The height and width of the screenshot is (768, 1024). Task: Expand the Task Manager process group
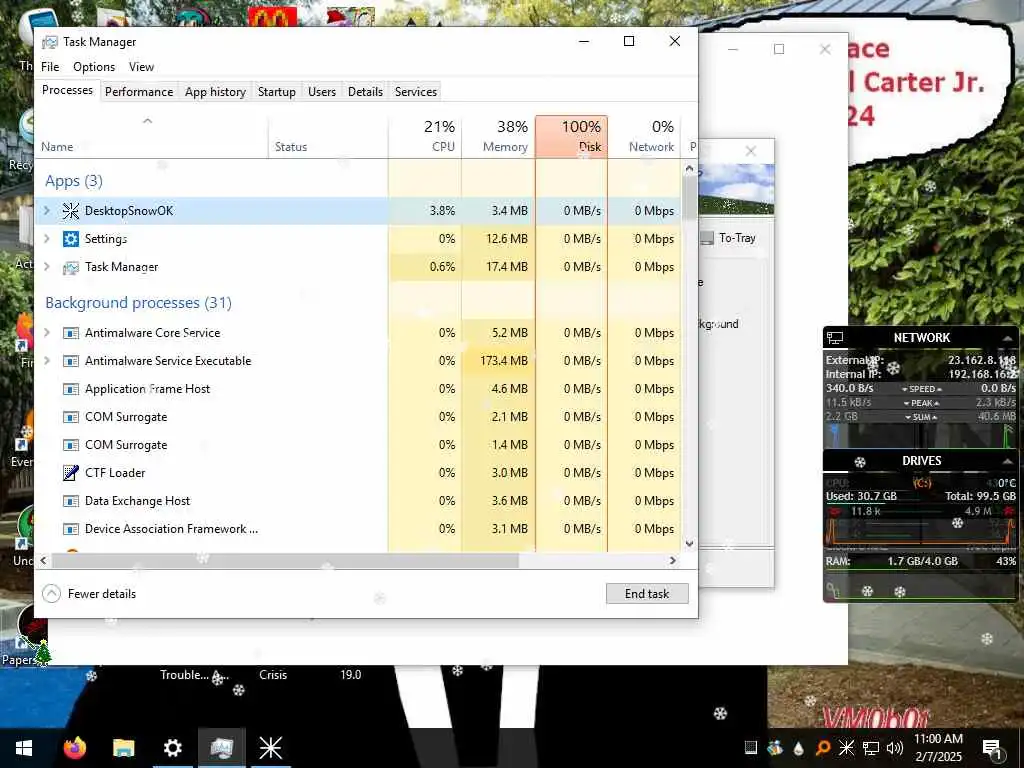[x=47, y=266]
